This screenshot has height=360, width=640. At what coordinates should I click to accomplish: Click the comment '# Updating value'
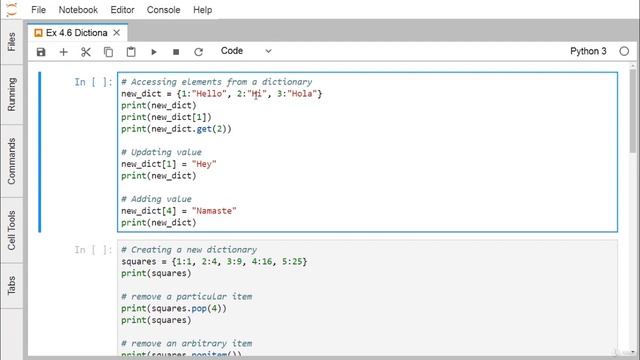(161, 152)
